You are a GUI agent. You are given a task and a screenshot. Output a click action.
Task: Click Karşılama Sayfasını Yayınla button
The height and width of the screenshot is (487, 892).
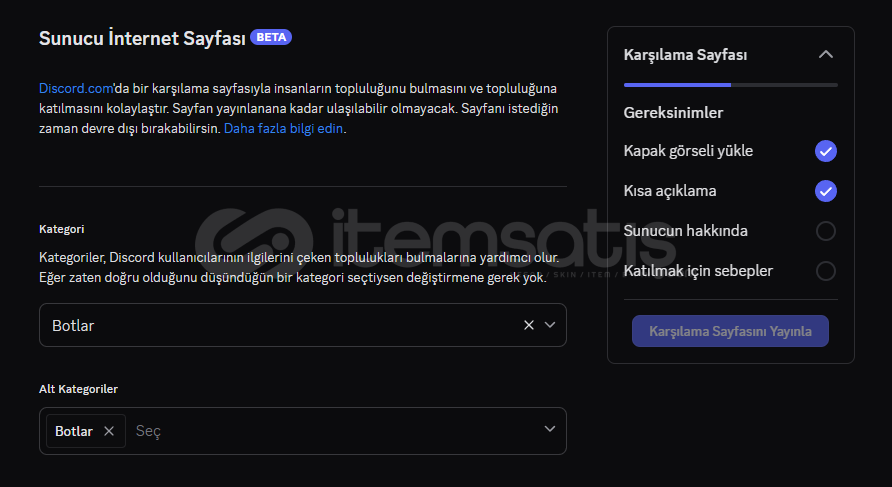(x=730, y=331)
